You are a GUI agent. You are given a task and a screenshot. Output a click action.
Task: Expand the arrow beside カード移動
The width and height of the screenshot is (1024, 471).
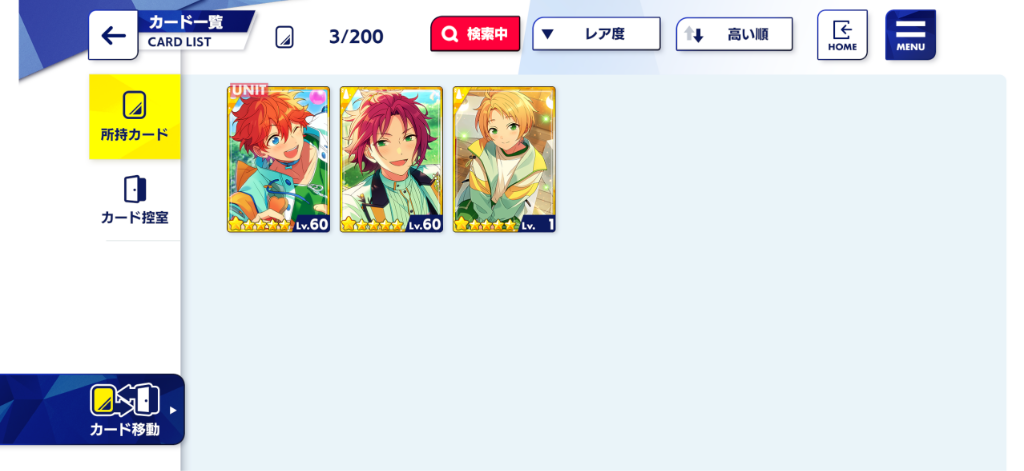tap(173, 410)
